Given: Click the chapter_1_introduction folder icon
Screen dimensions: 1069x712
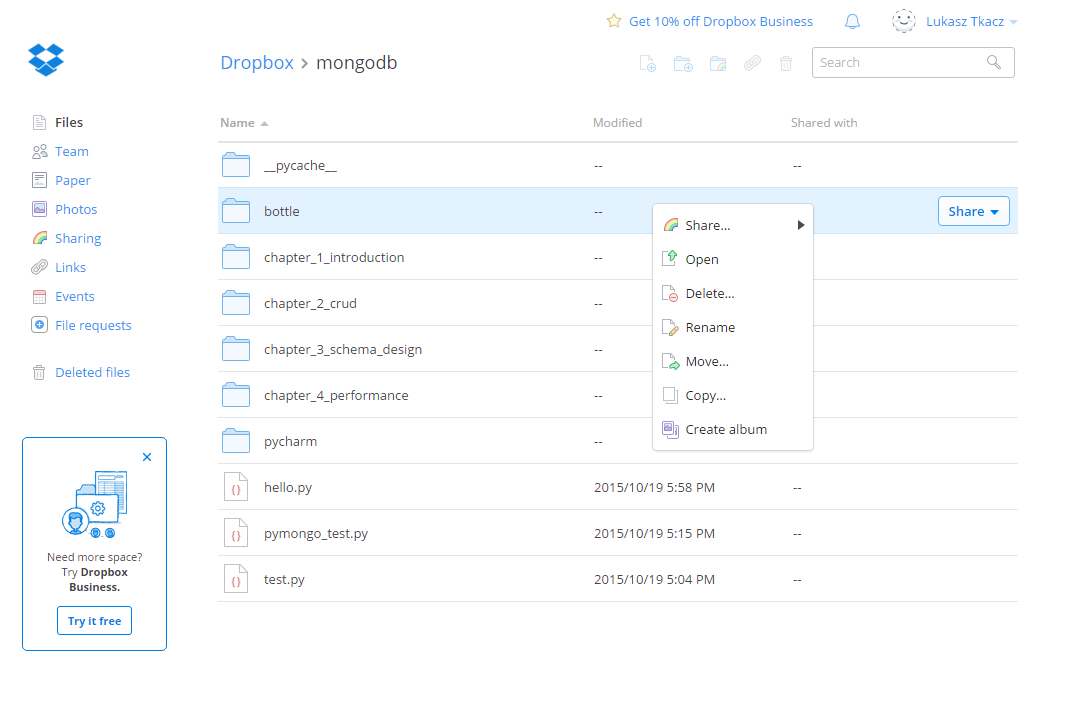Looking at the screenshot, I should tap(236, 256).
